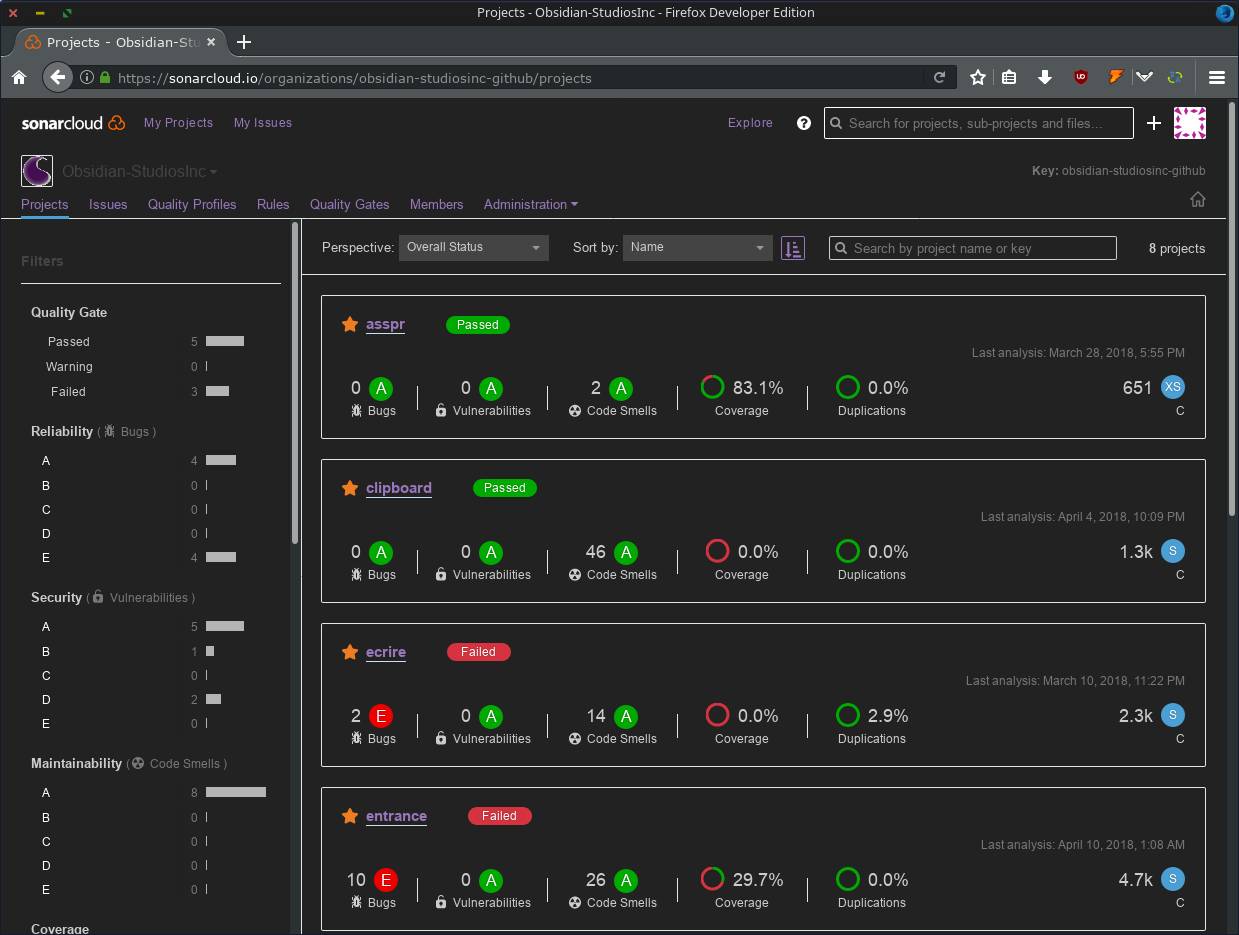Screen dimensions: 1239x935
Task: Open a new browser tab
Action: point(244,42)
